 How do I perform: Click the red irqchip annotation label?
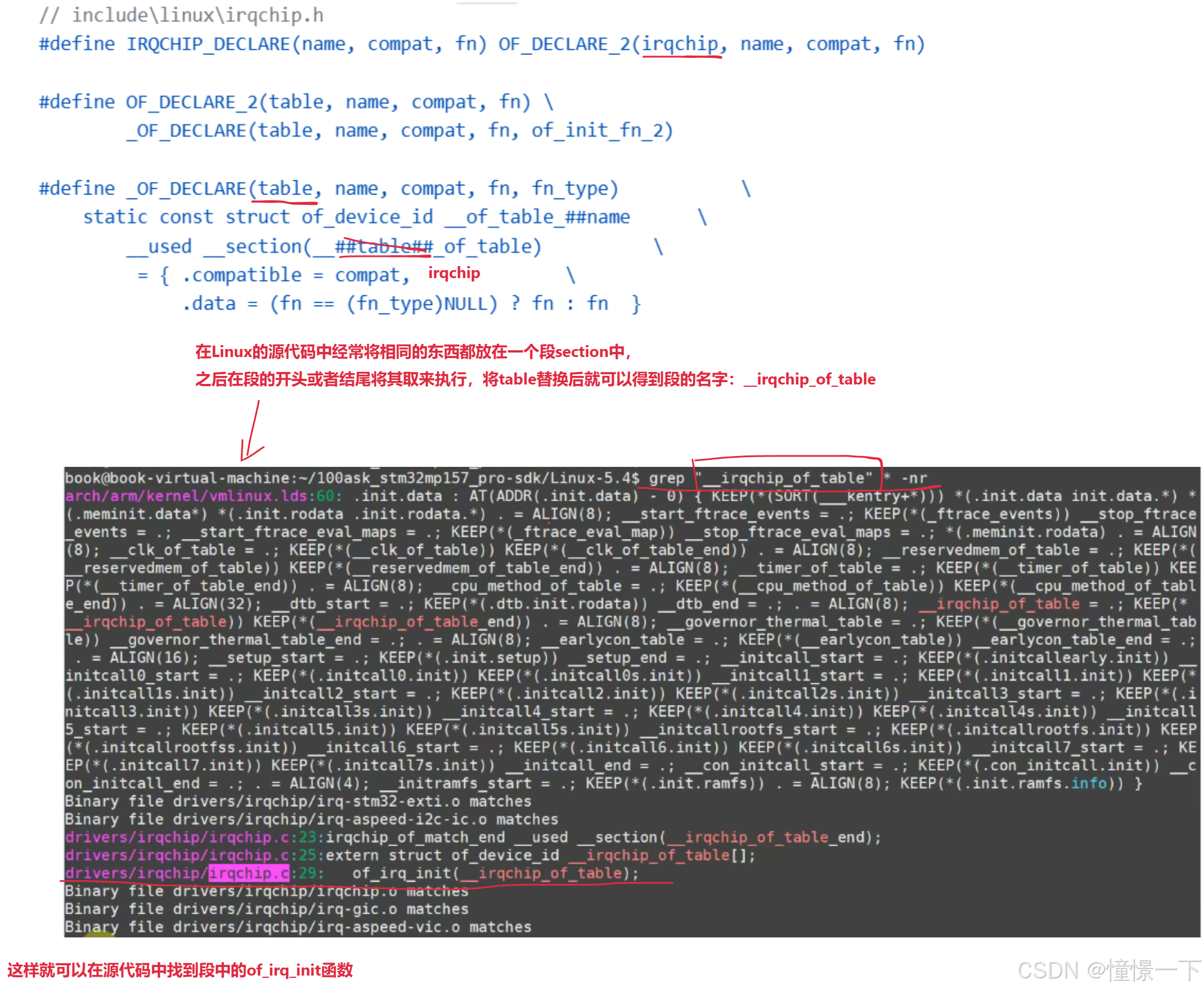[454, 273]
